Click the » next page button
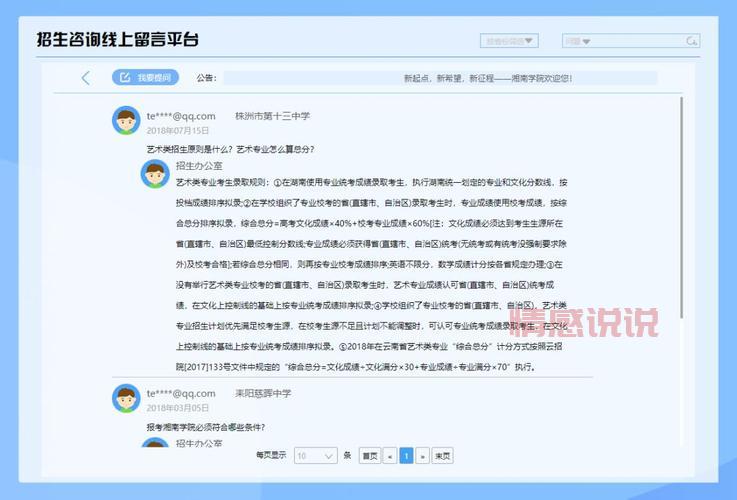Viewport: 737px width, 500px height. click(423, 455)
